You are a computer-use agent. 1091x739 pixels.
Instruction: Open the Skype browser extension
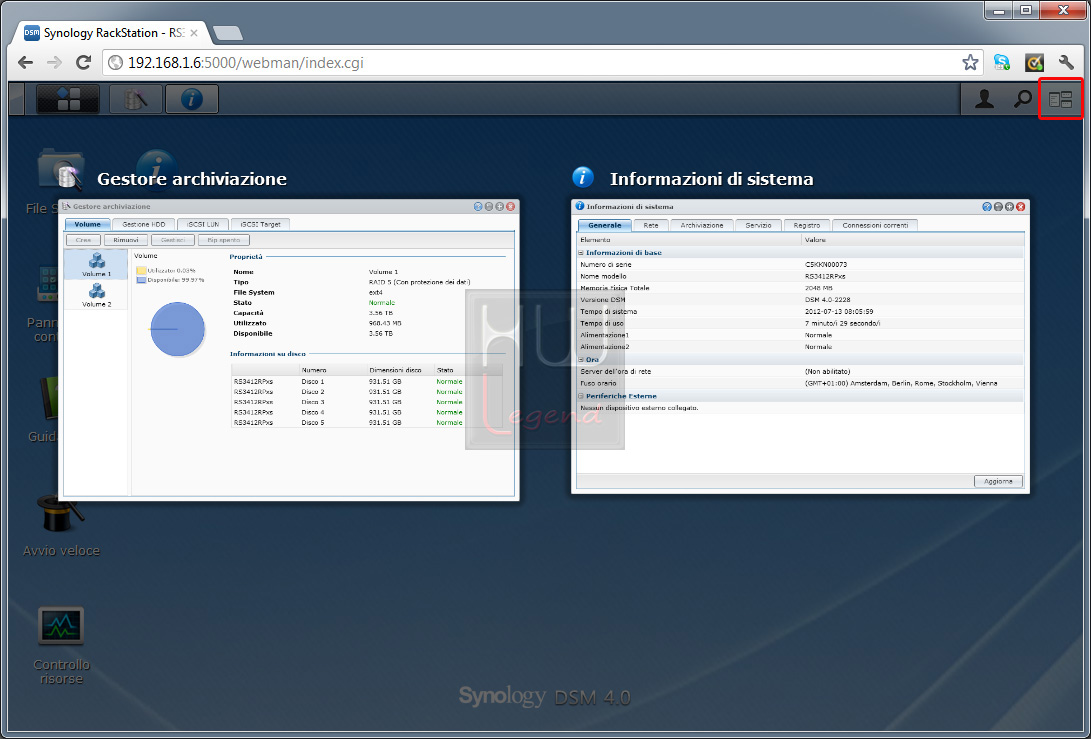1002,63
